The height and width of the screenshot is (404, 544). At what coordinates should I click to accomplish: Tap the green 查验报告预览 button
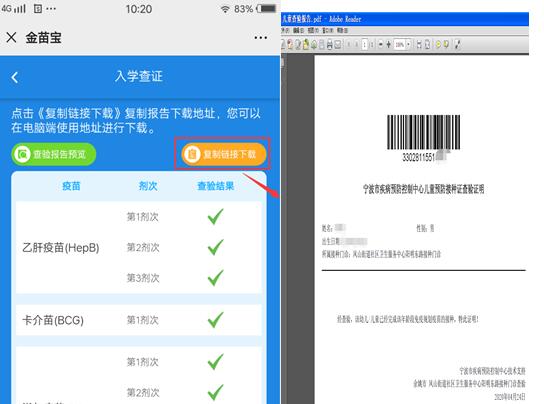(53, 154)
